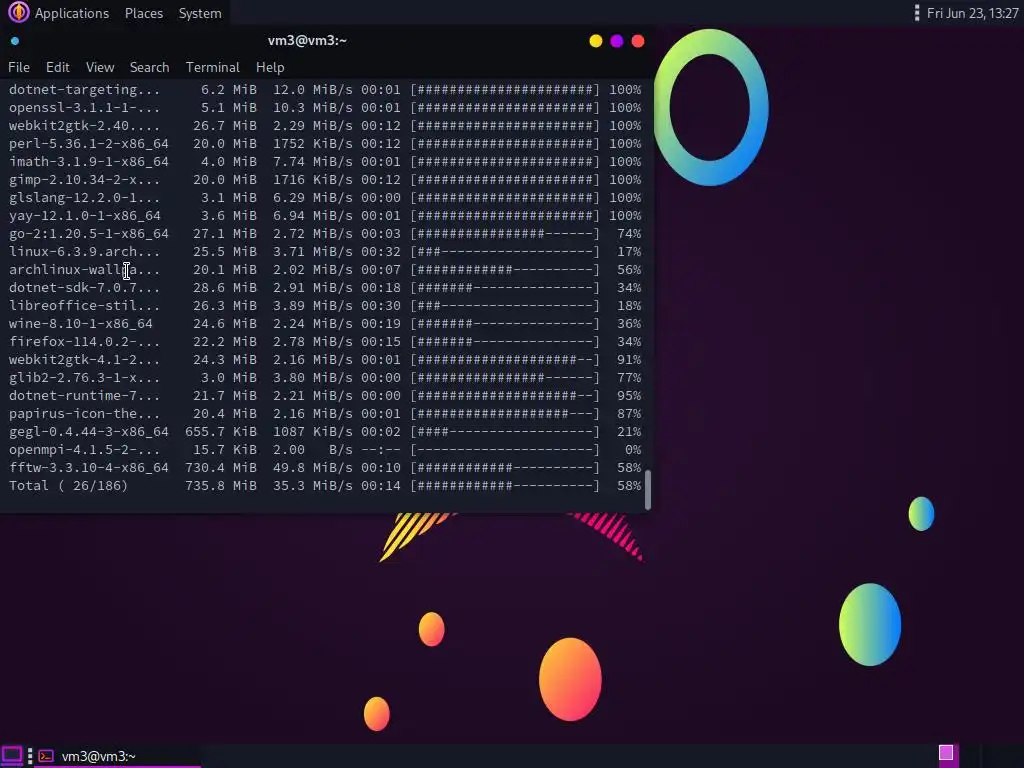Click the '17%' value in linux row
This screenshot has width=1024, height=768.
(629, 251)
